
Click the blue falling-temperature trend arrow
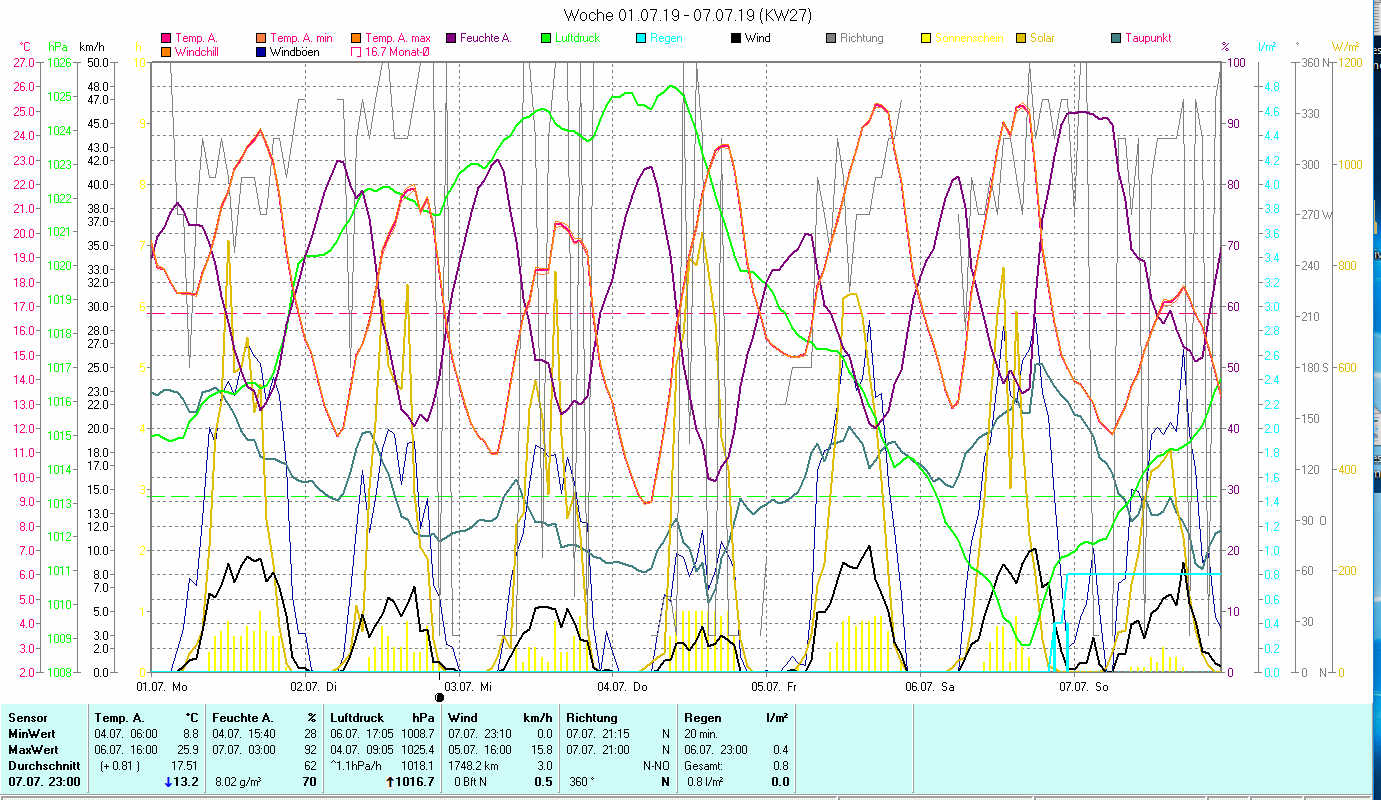pos(167,782)
